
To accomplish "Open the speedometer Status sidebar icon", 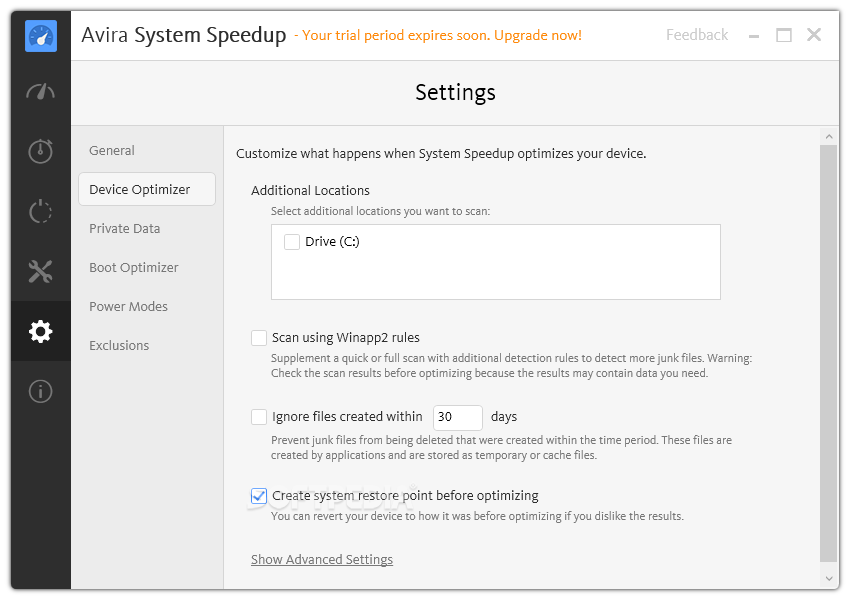I will [41, 92].
